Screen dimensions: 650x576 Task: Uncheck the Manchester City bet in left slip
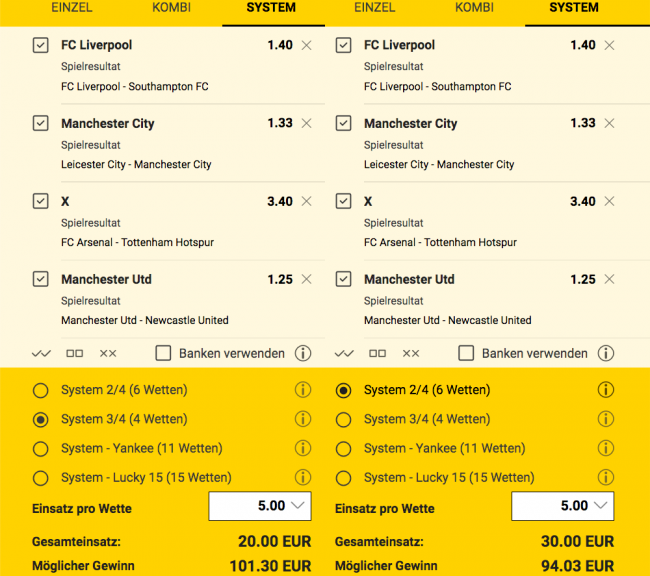(41, 123)
